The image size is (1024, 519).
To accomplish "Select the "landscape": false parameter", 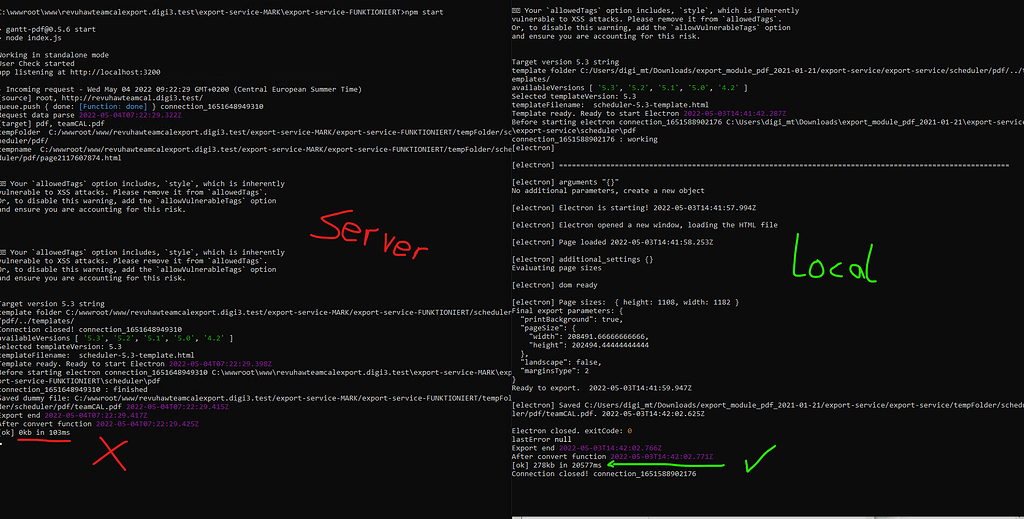I will [x=561, y=362].
